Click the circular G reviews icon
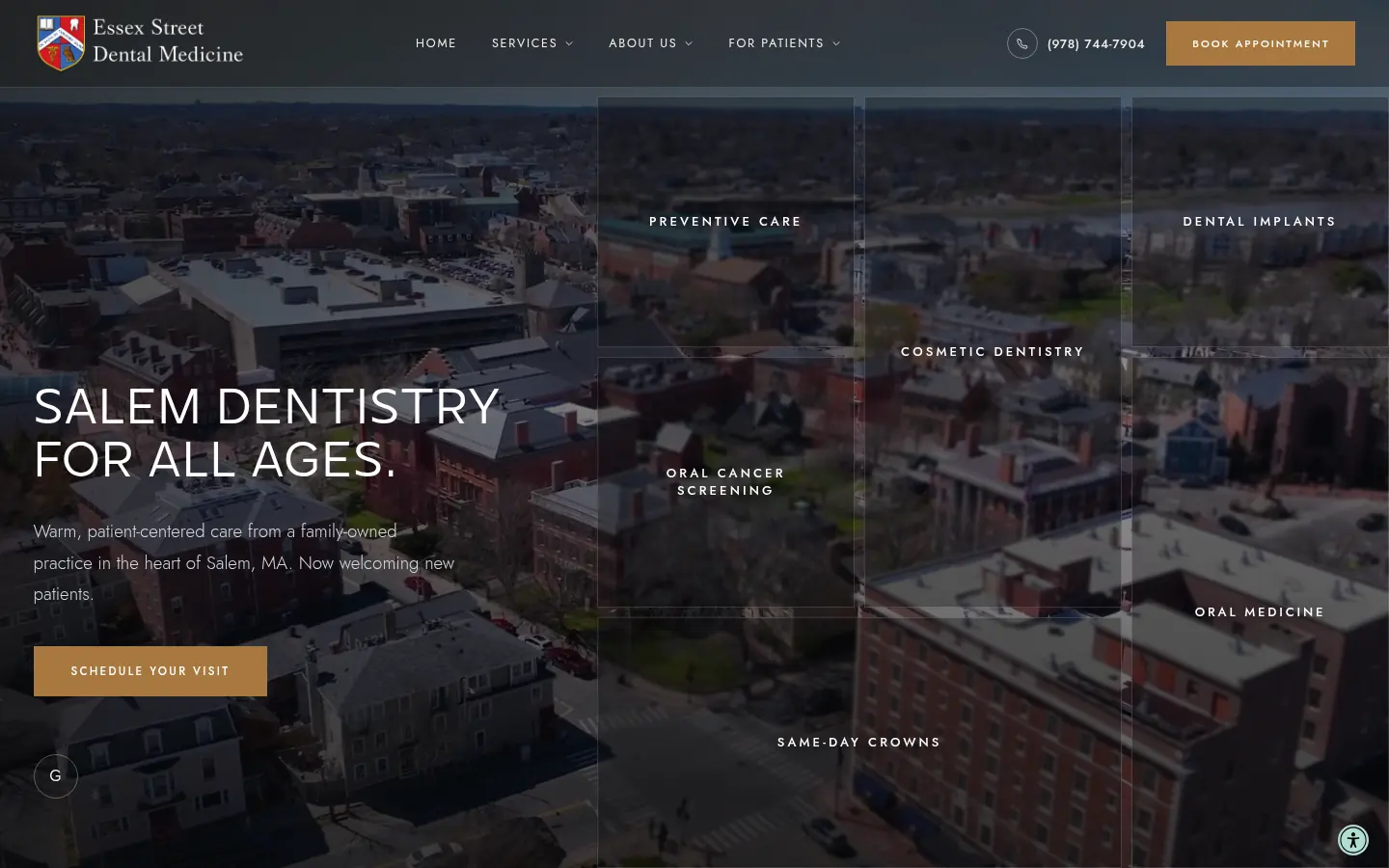Image resolution: width=1389 pixels, height=868 pixels. pyautogui.click(x=56, y=776)
